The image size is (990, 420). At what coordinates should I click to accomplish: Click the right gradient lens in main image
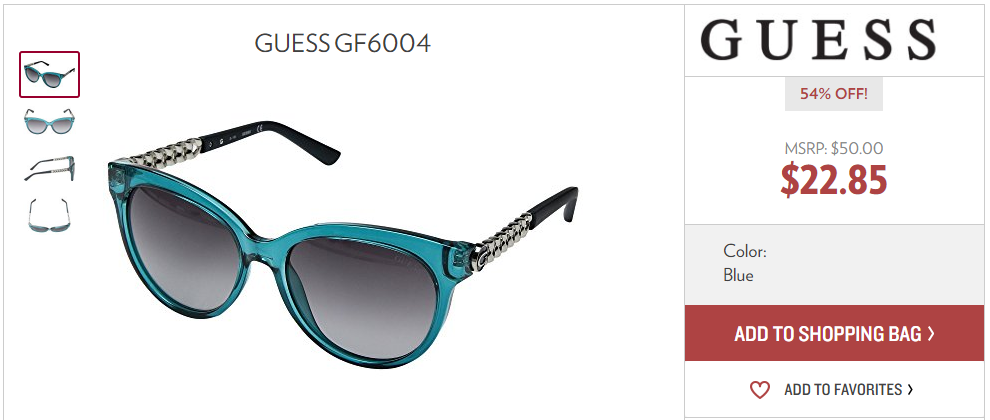tap(363, 298)
